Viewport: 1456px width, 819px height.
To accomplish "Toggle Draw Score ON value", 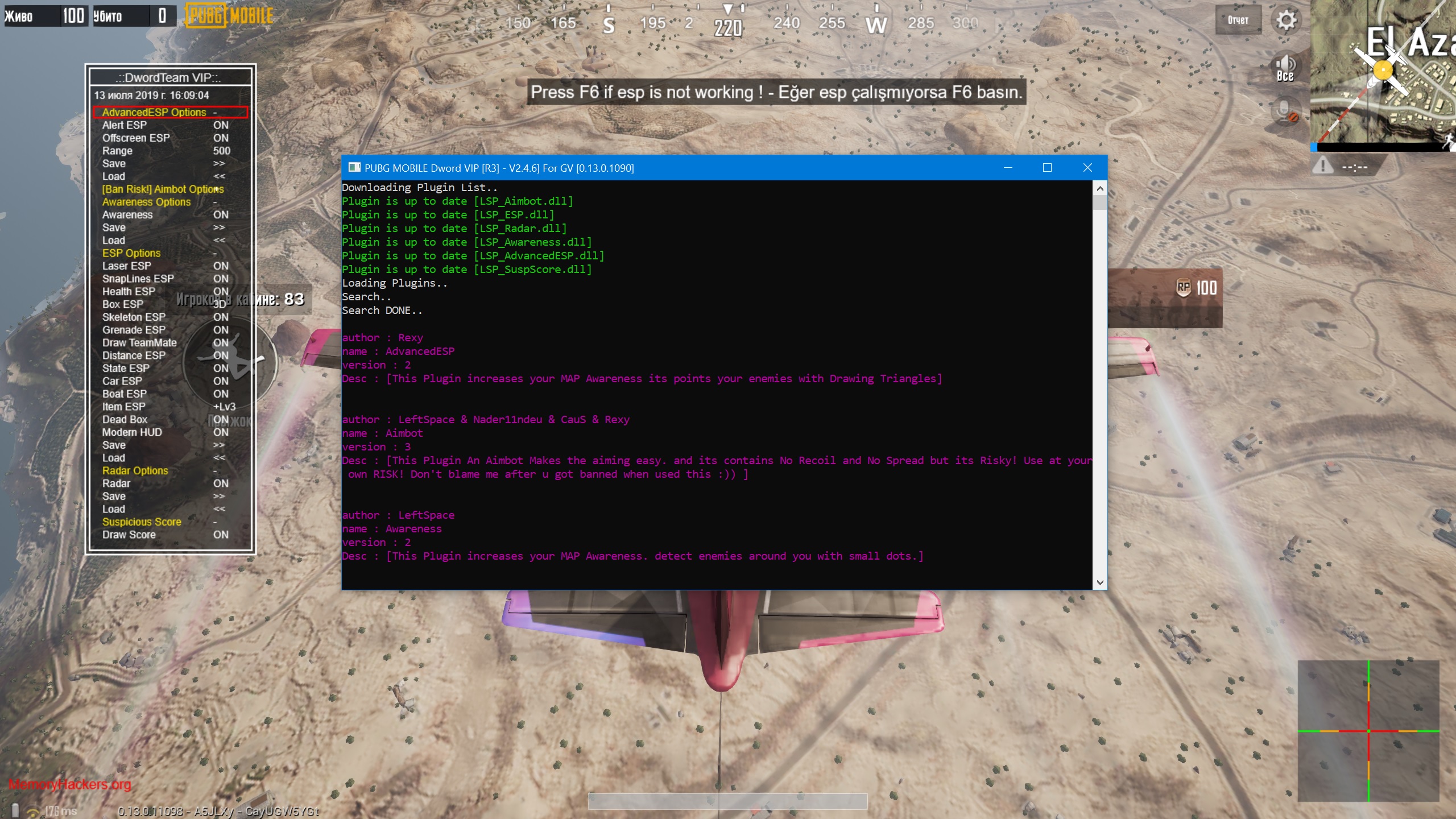I will point(221,535).
